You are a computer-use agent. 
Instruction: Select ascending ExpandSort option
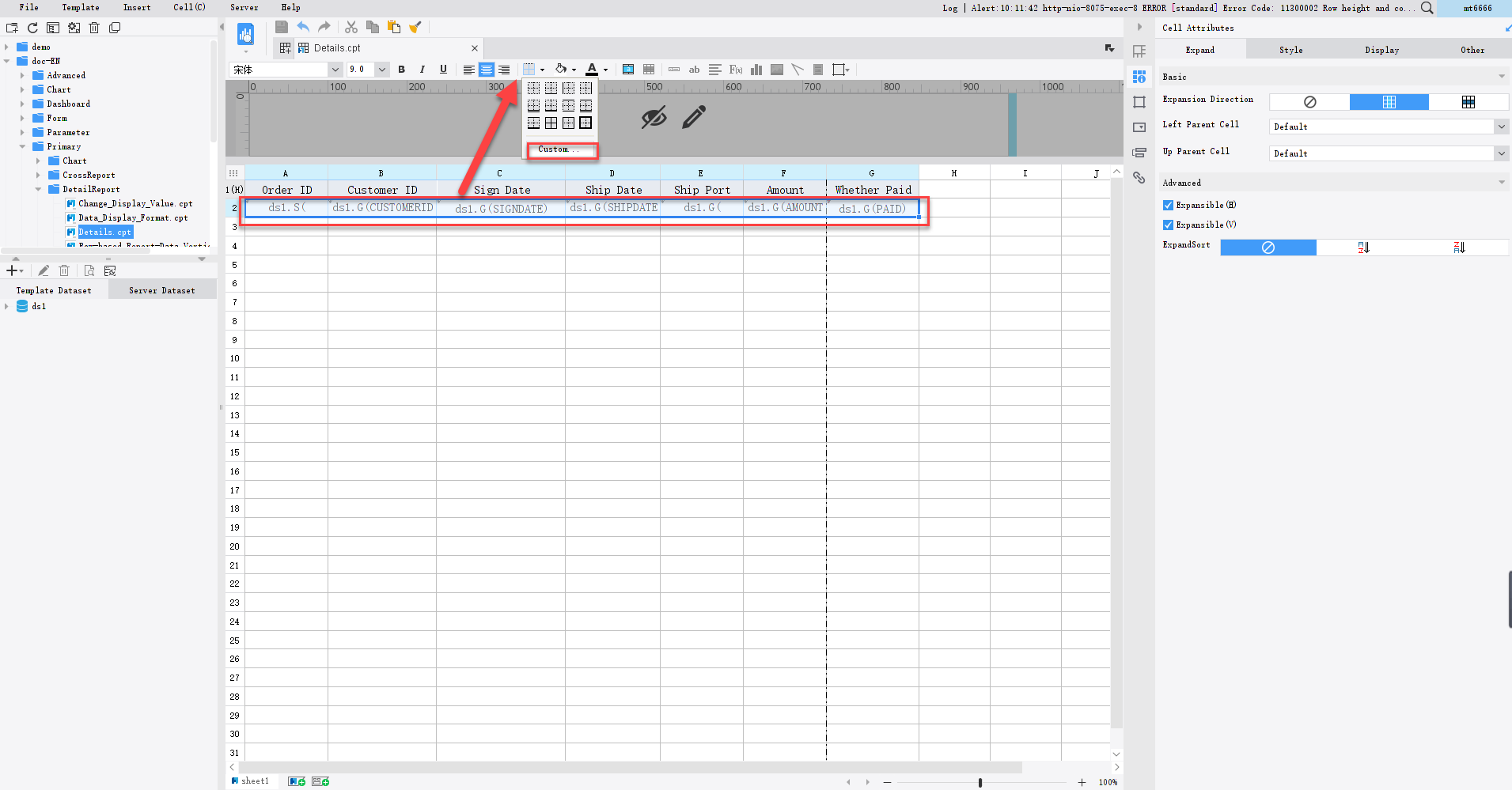[1364, 248]
